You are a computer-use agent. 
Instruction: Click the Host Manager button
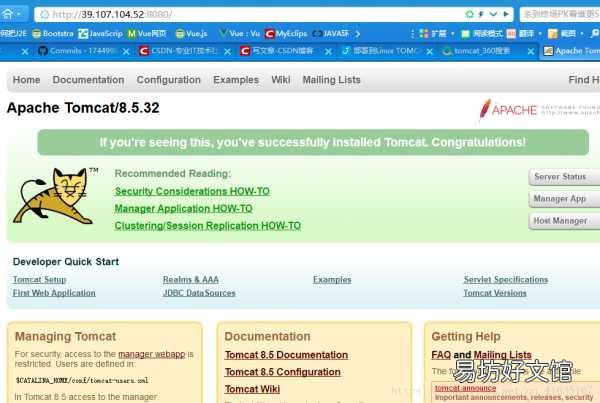click(564, 221)
